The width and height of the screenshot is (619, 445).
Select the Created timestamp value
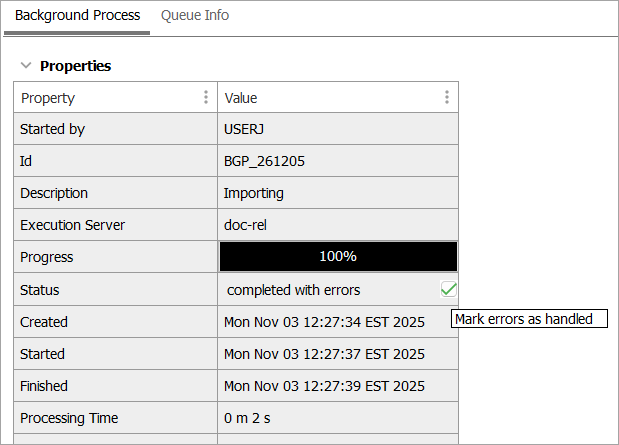[324, 322]
